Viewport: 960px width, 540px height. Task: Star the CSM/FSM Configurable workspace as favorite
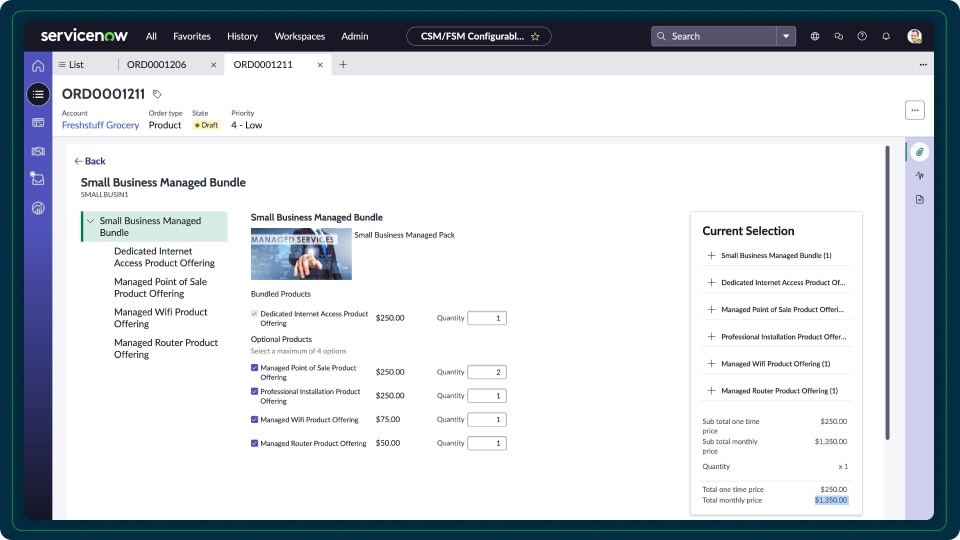[x=535, y=36]
